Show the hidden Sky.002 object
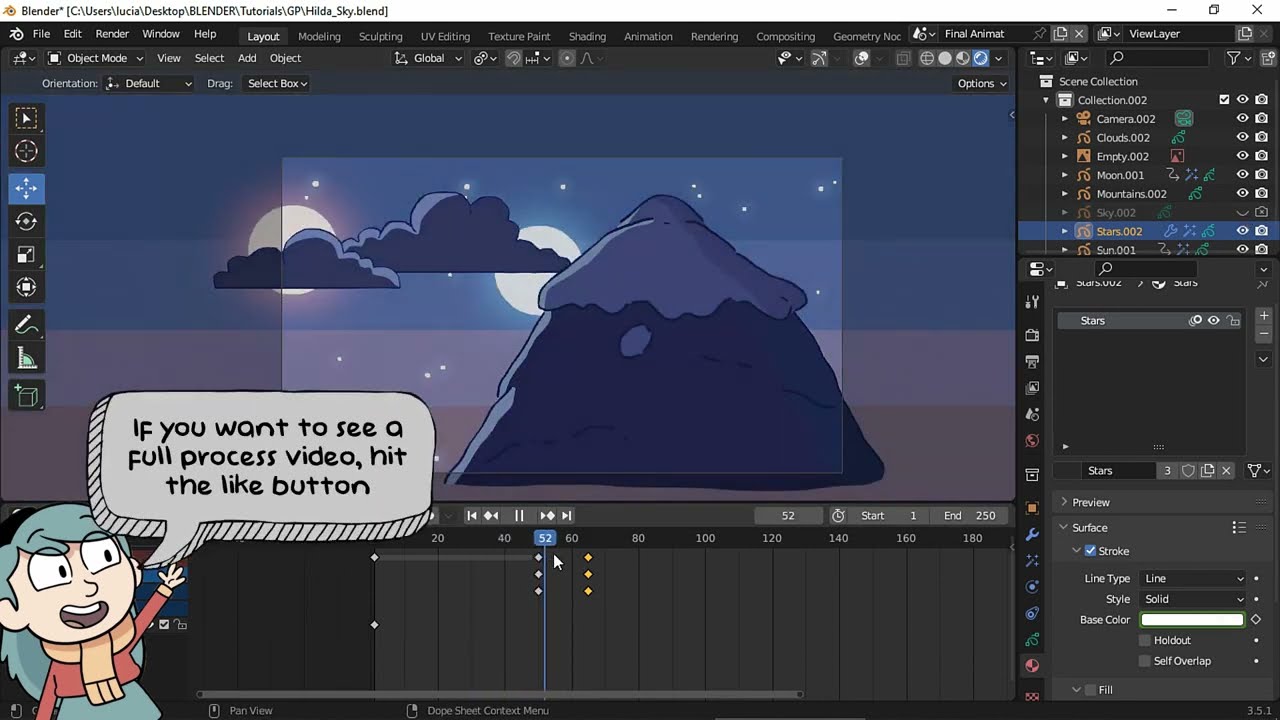The height and width of the screenshot is (720, 1280). (x=1243, y=212)
